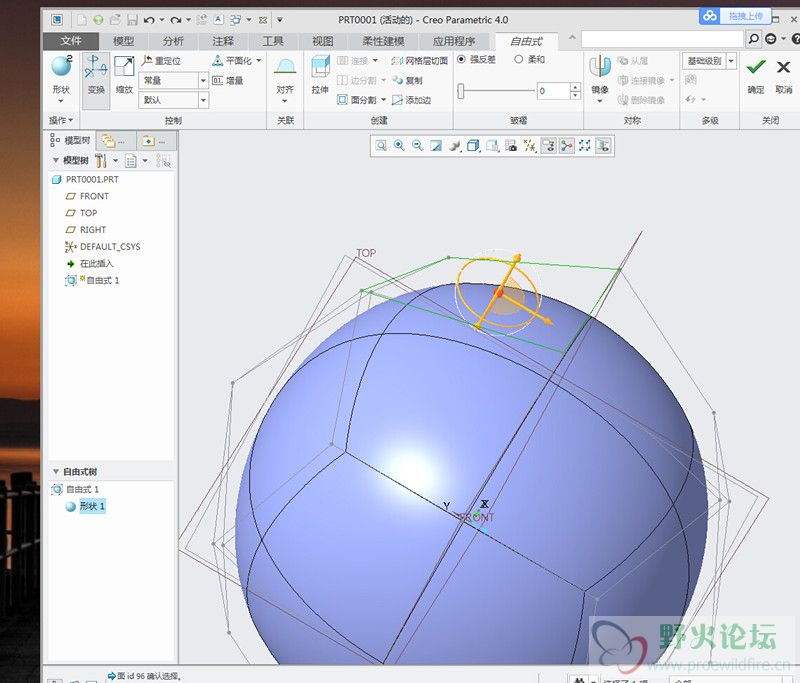Select the 拉伸 (Extrude) tool
Screen dimensions: 800x683
[x=320, y=75]
